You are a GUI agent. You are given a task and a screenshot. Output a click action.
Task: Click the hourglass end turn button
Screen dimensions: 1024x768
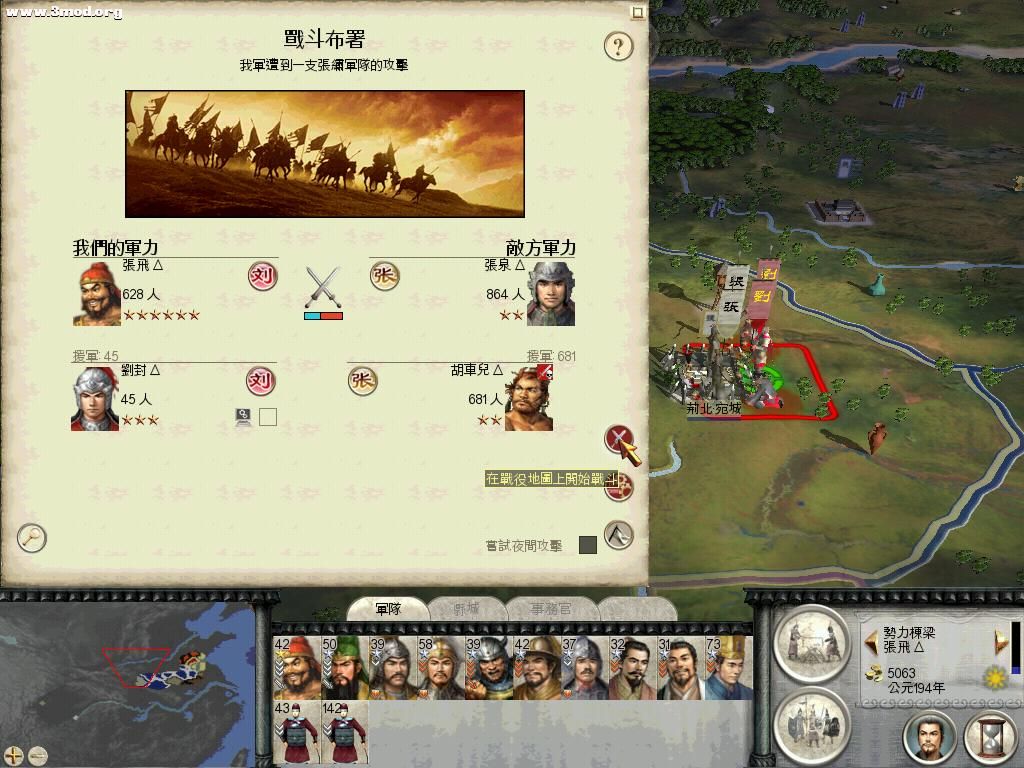tap(991, 737)
